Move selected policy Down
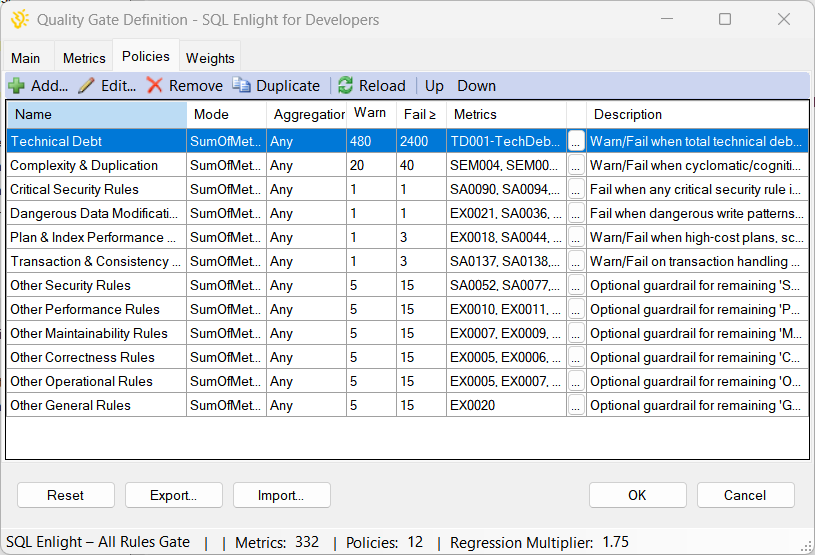 click(x=476, y=85)
